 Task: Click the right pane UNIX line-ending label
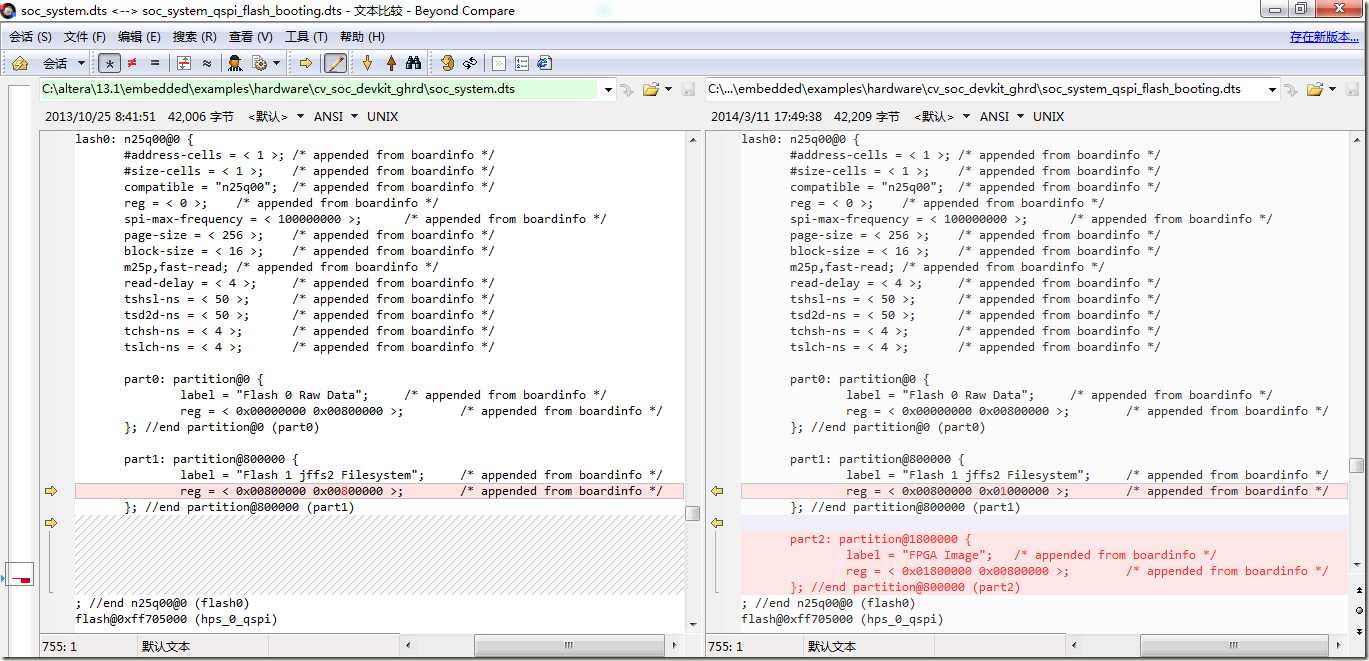1048,116
